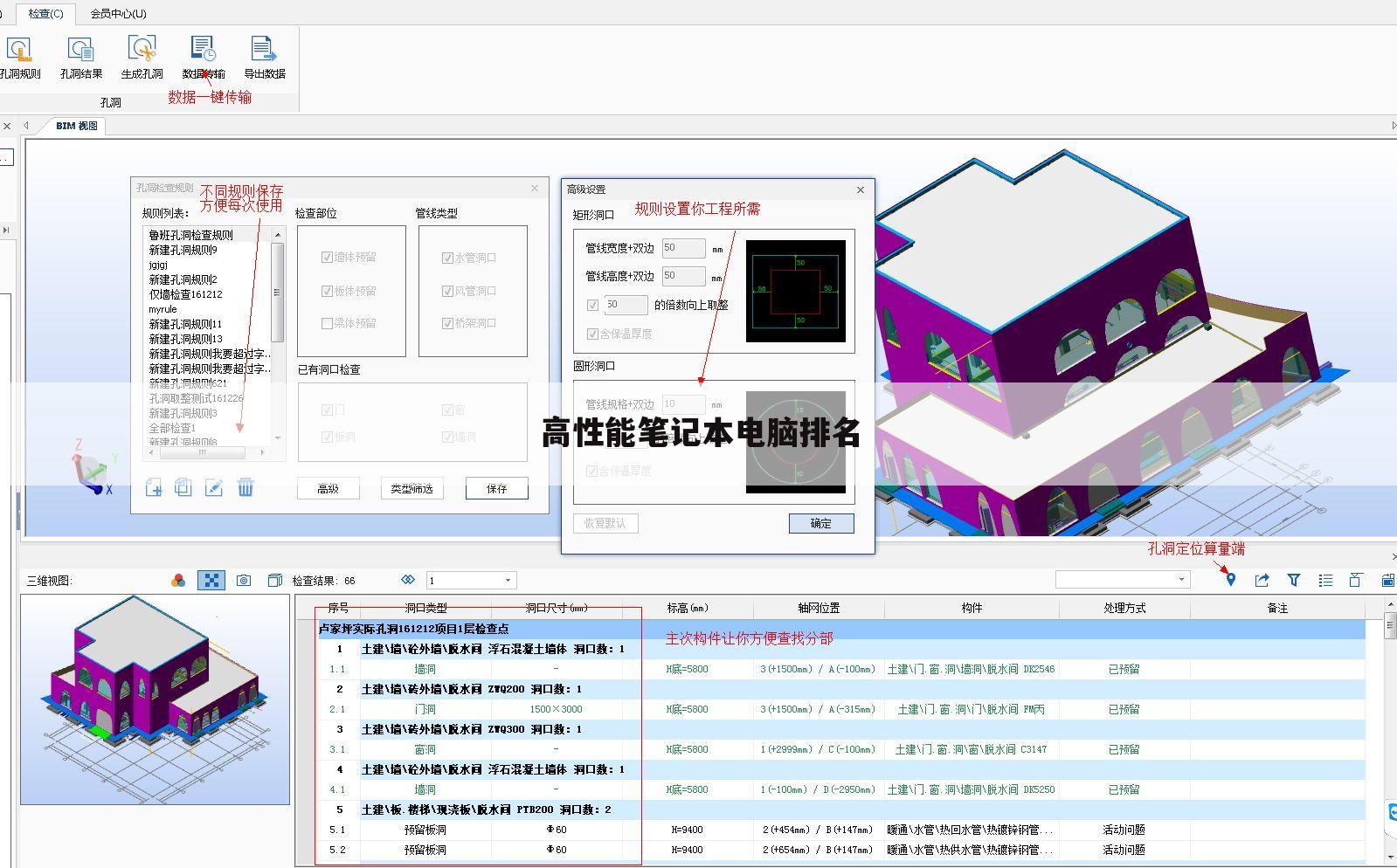Click the rule list scroll-up arrow

[x=278, y=234]
